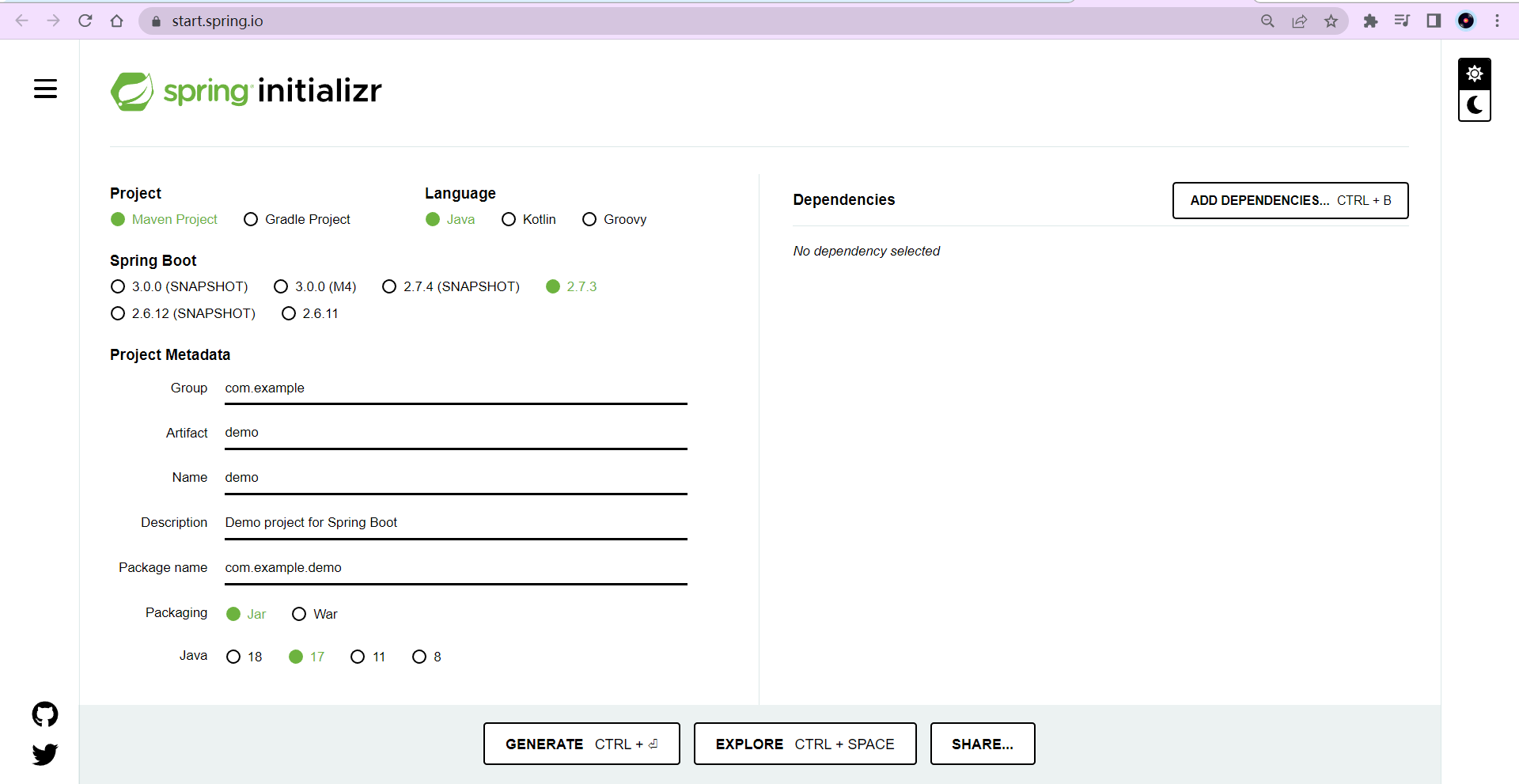The height and width of the screenshot is (784, 1519).
Task: Reload the page
Action: point(85,21)
